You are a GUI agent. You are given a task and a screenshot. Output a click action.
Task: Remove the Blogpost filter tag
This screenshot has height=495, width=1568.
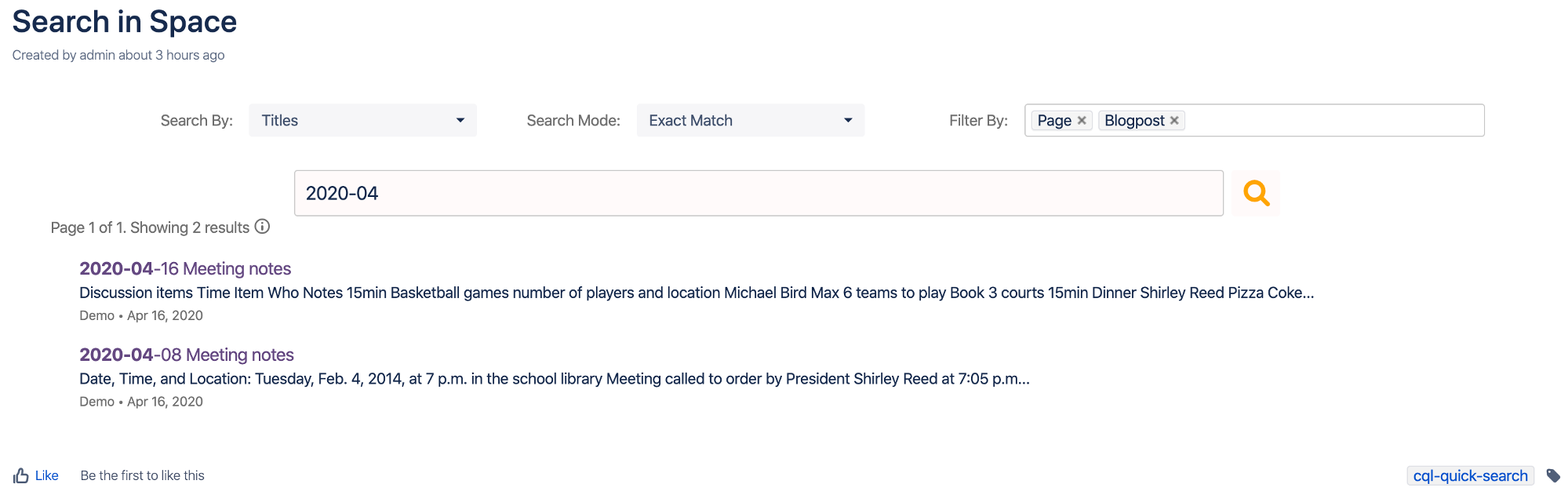(x=1174, y=120)
